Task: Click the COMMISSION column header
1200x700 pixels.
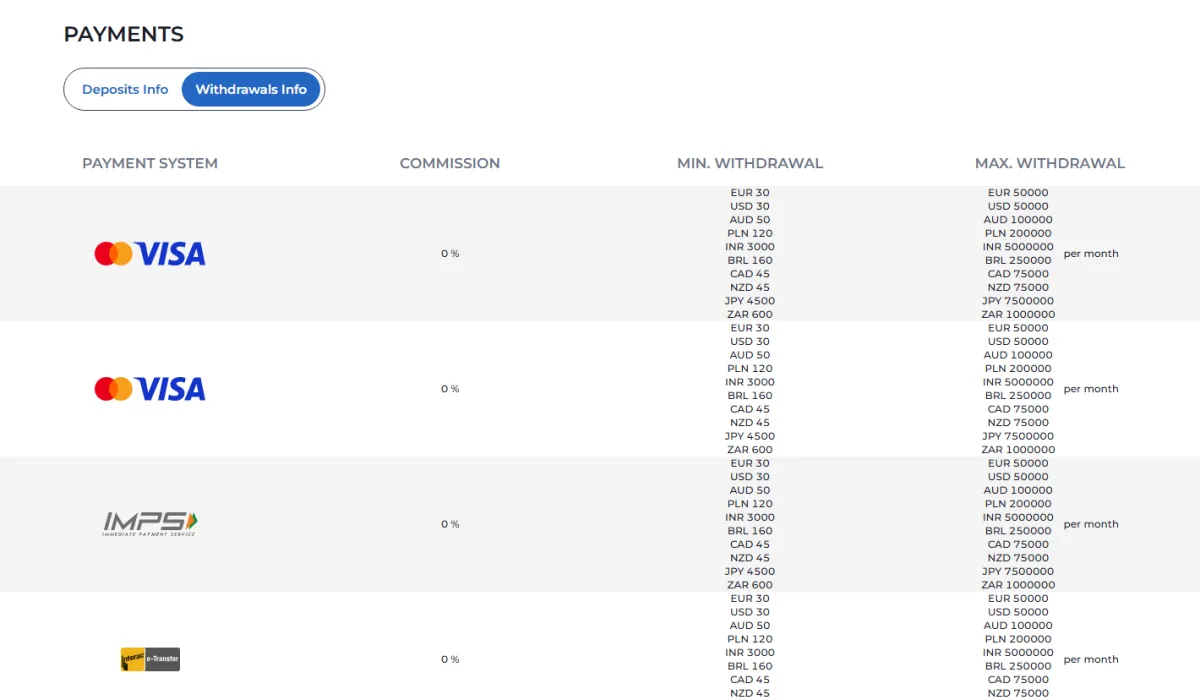Action: [x=450, y=163]
